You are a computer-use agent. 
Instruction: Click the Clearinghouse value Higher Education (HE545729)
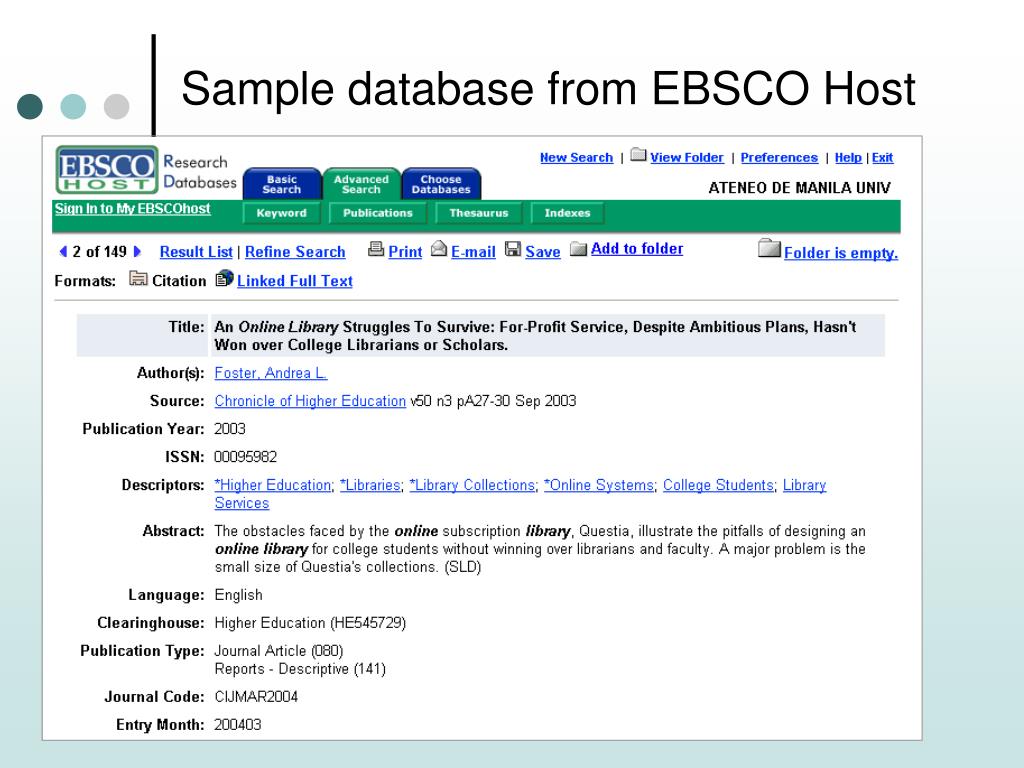(310, 623)
